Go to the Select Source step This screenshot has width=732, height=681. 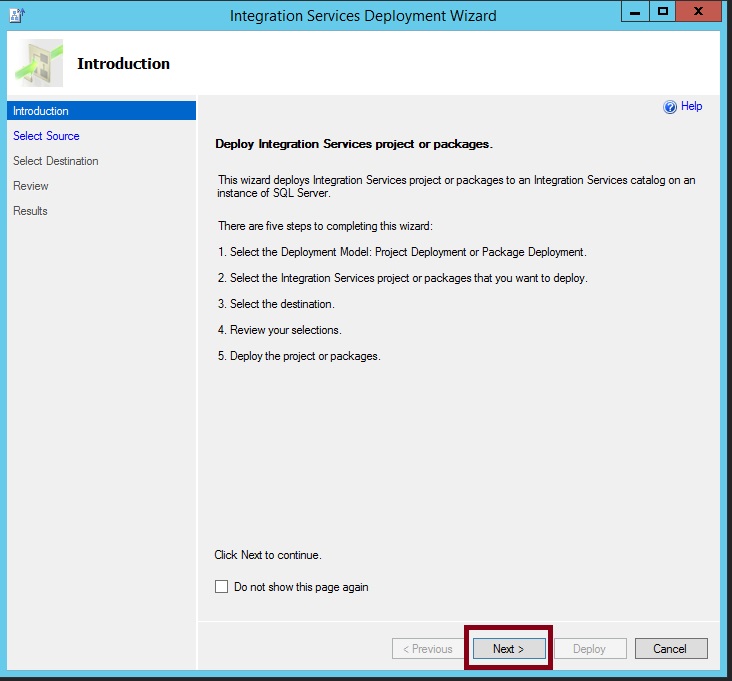point(46,136)
